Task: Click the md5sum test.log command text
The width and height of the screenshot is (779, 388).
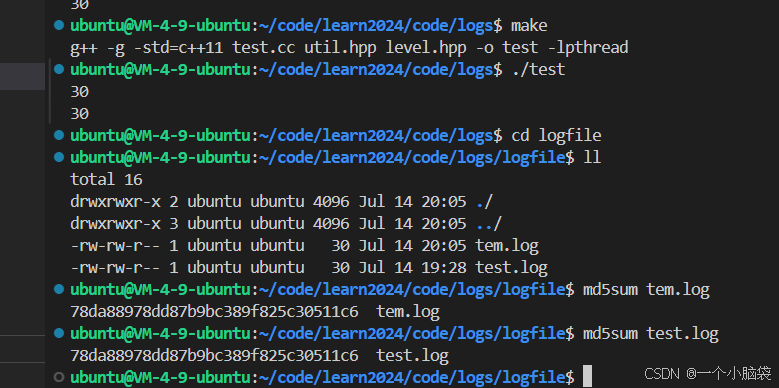Action: coord(651,334)
